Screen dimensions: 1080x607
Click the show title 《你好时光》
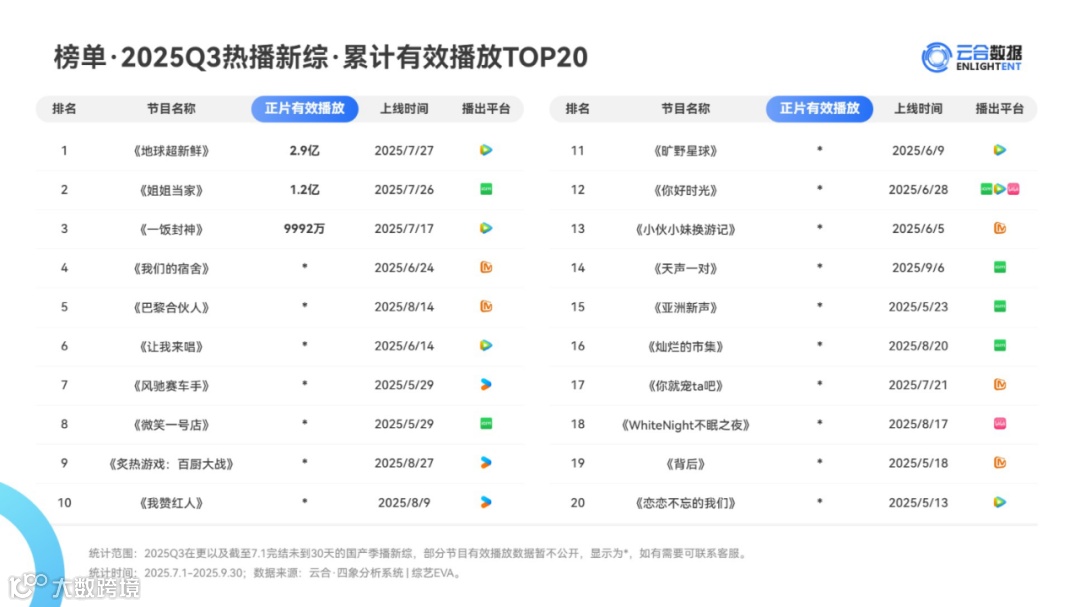pos(685,190)
